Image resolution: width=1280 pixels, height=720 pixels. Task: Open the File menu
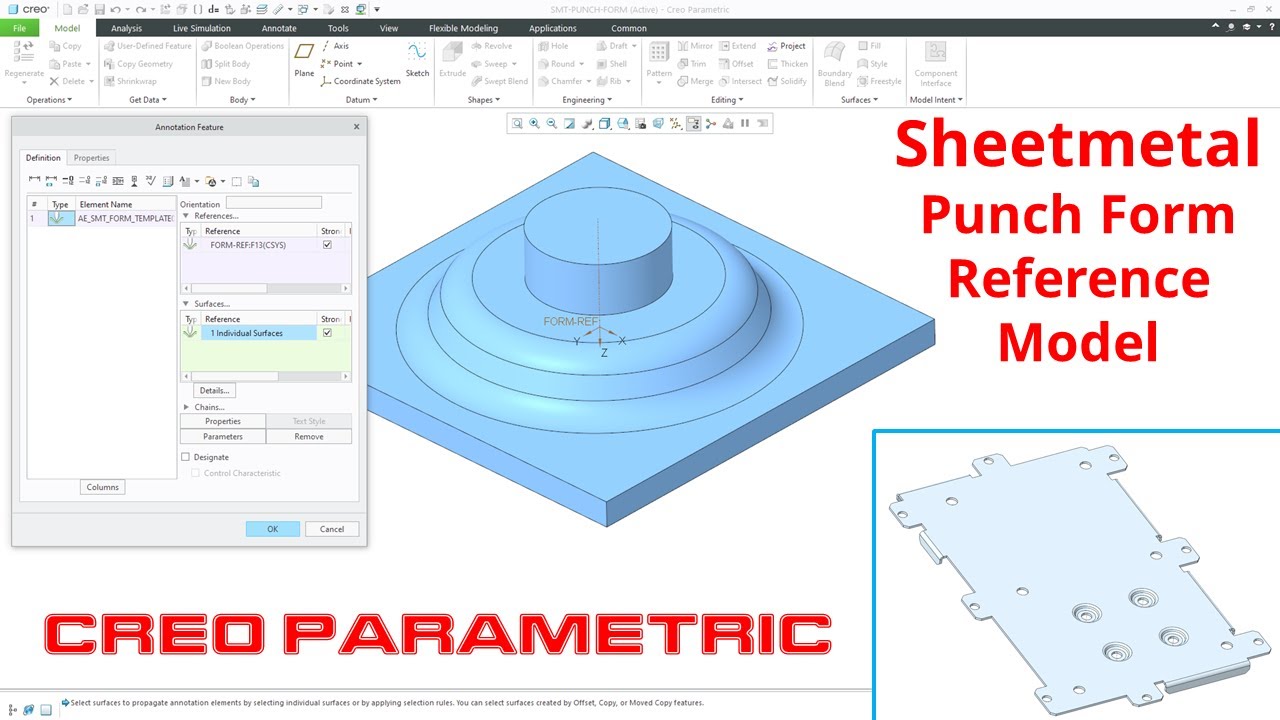point(19,28)
